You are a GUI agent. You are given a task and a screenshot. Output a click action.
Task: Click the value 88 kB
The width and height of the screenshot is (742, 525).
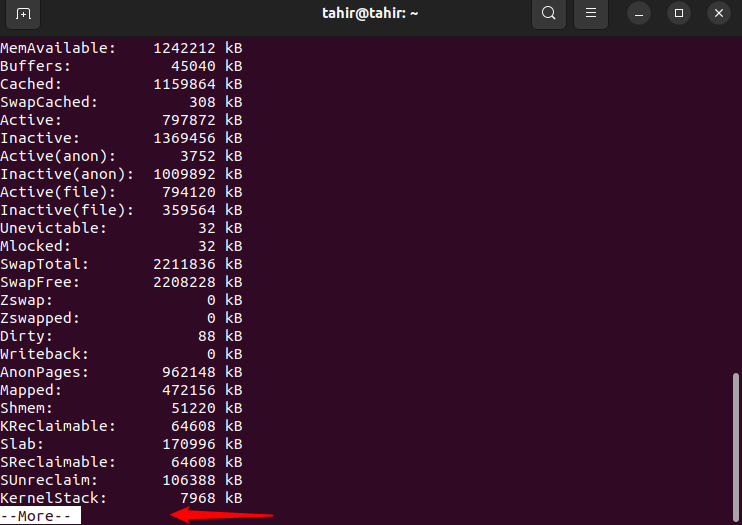(221, 336)
